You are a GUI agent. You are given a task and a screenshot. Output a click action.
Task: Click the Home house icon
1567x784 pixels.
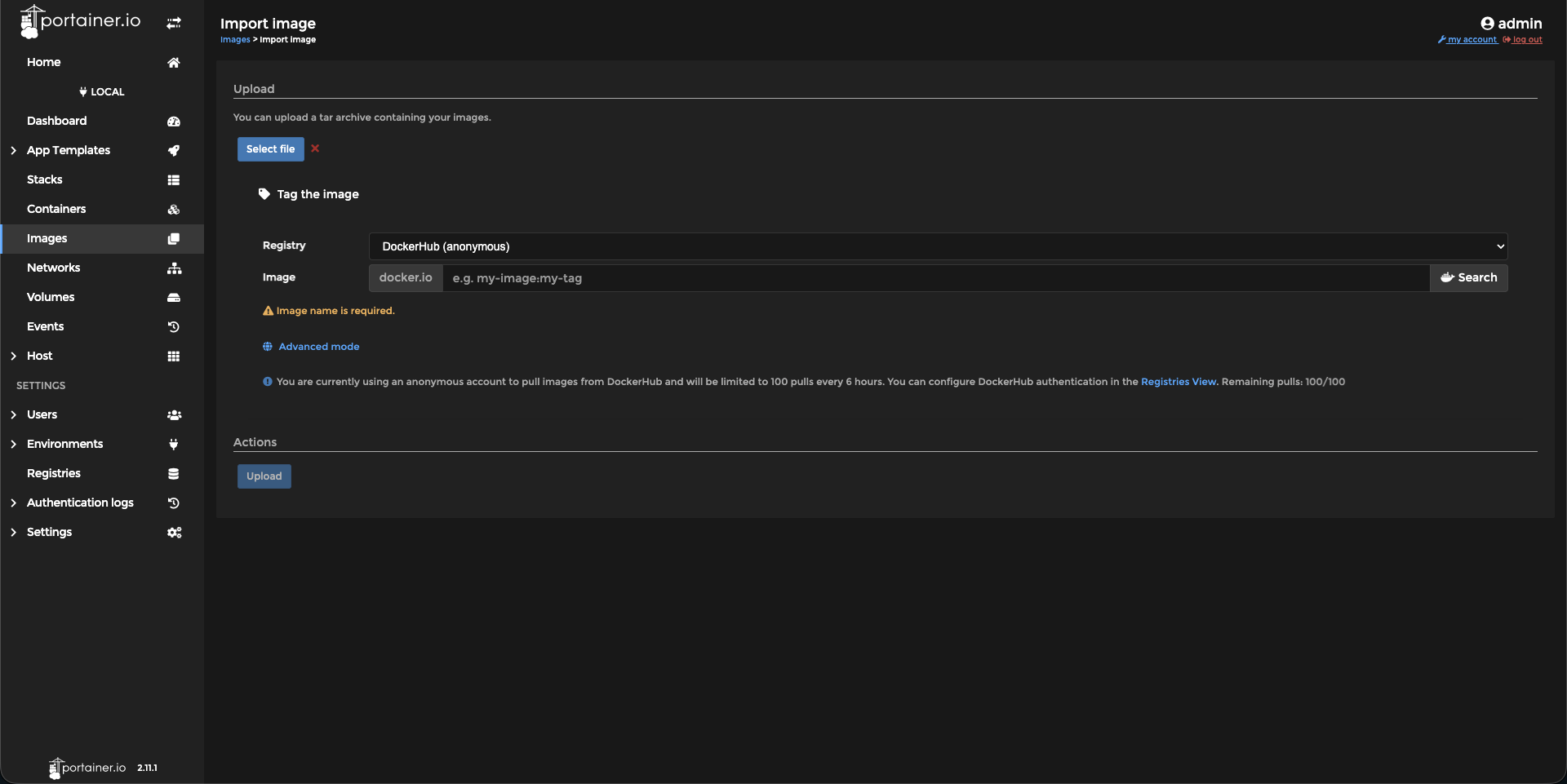(x=174, y=63)
